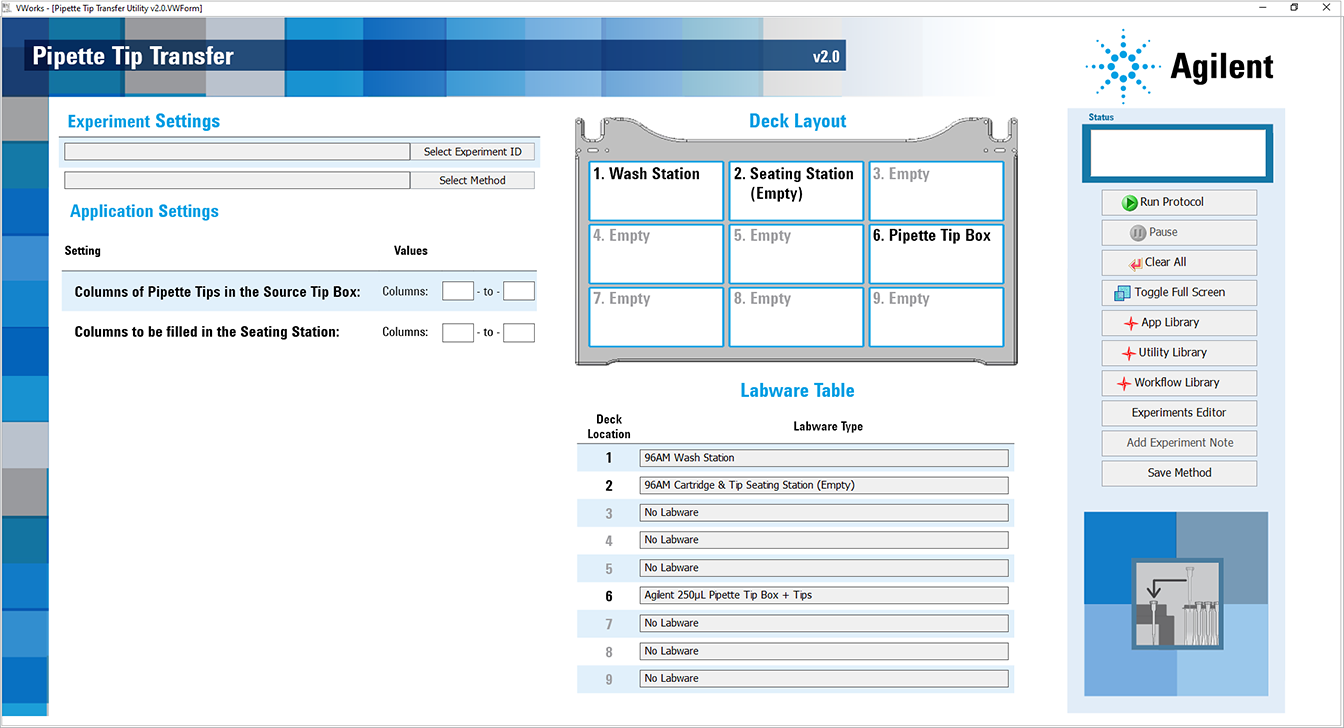
Task: Click the VWorks window title bar icon
Action: pyautogui.click(x=8, y=7)
